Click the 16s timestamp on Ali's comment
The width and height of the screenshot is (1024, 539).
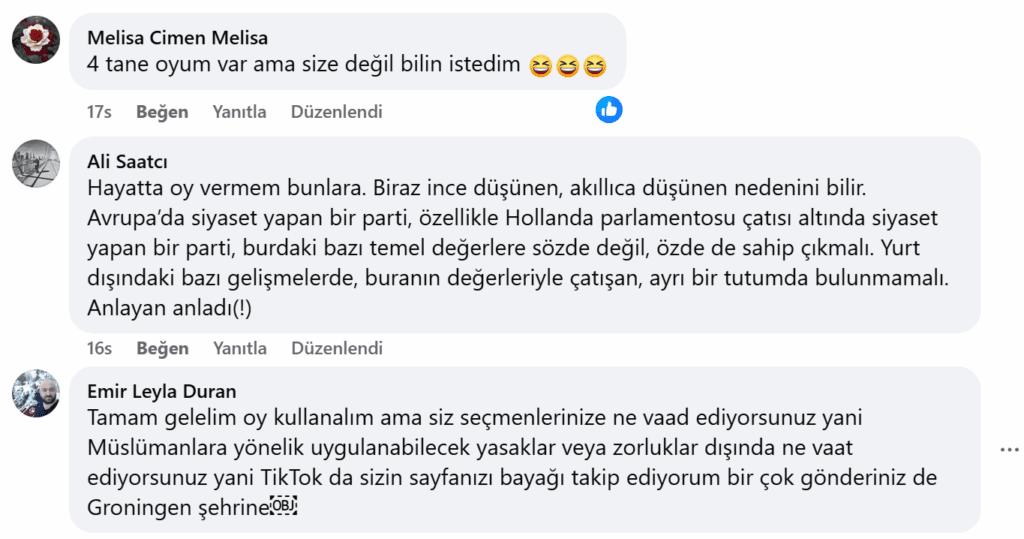click(x=99, y=349)
